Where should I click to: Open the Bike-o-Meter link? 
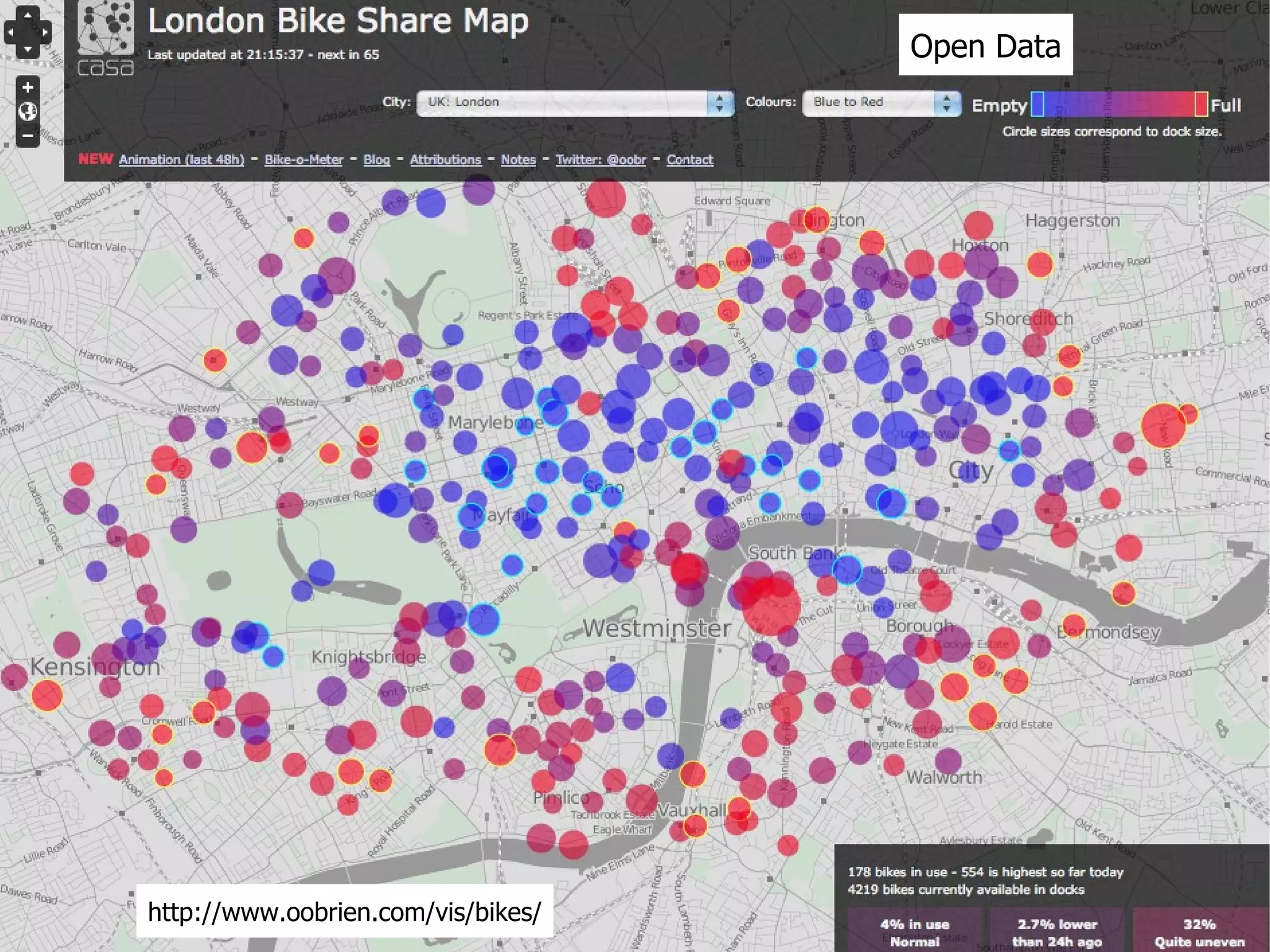point(304,159)
